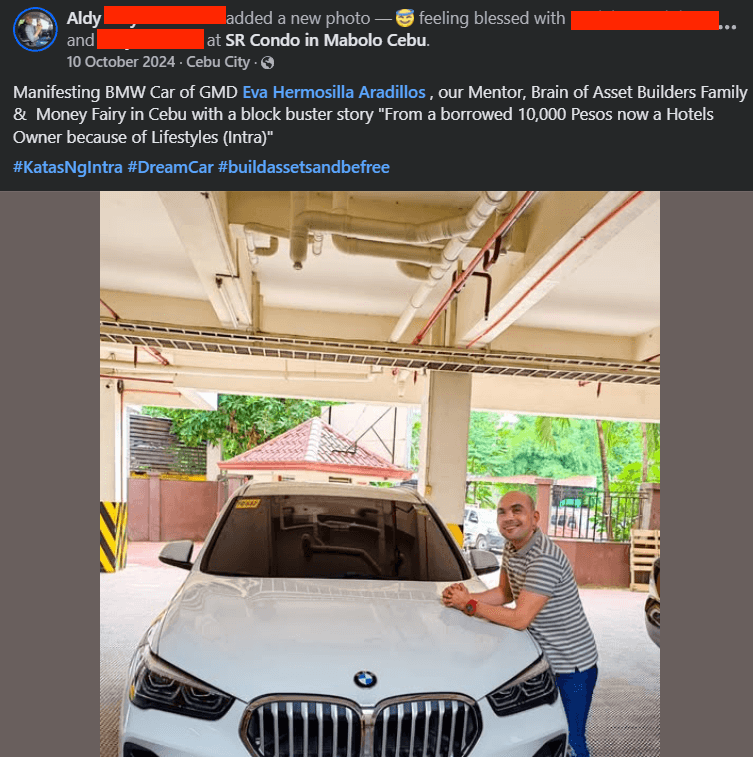Image resolution: width=753 pixels, height=757 pixels.
Task: Open the #DreamCar hashtag
Action: click(x=170, y=167)
